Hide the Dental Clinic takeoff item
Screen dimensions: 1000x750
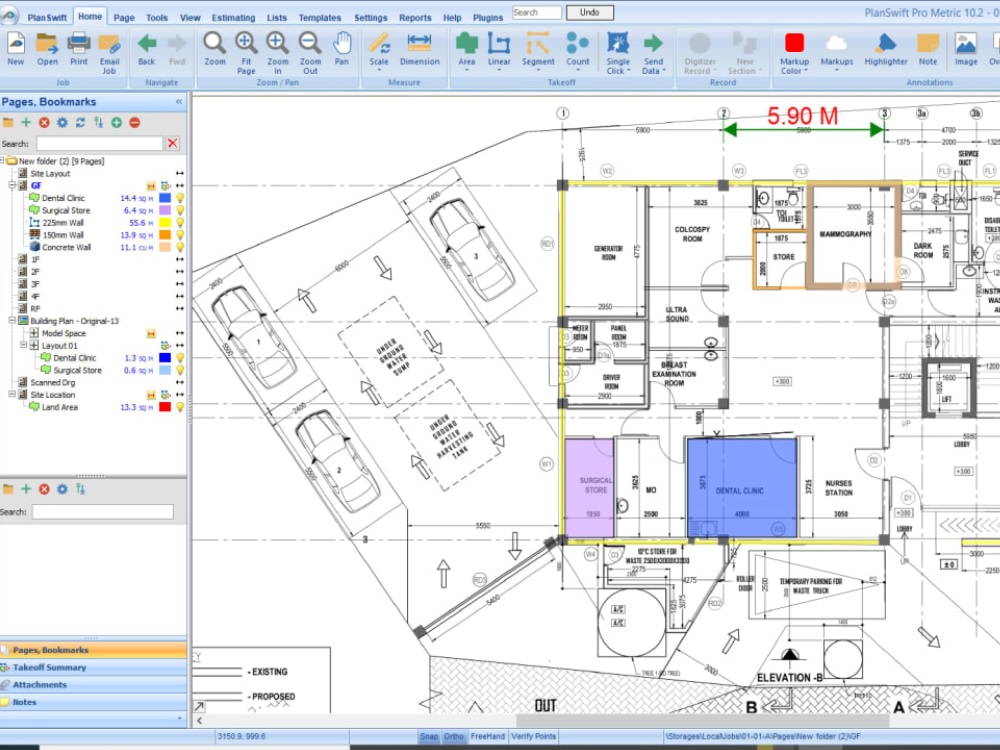pyautogui.click(x=180, y=197)
